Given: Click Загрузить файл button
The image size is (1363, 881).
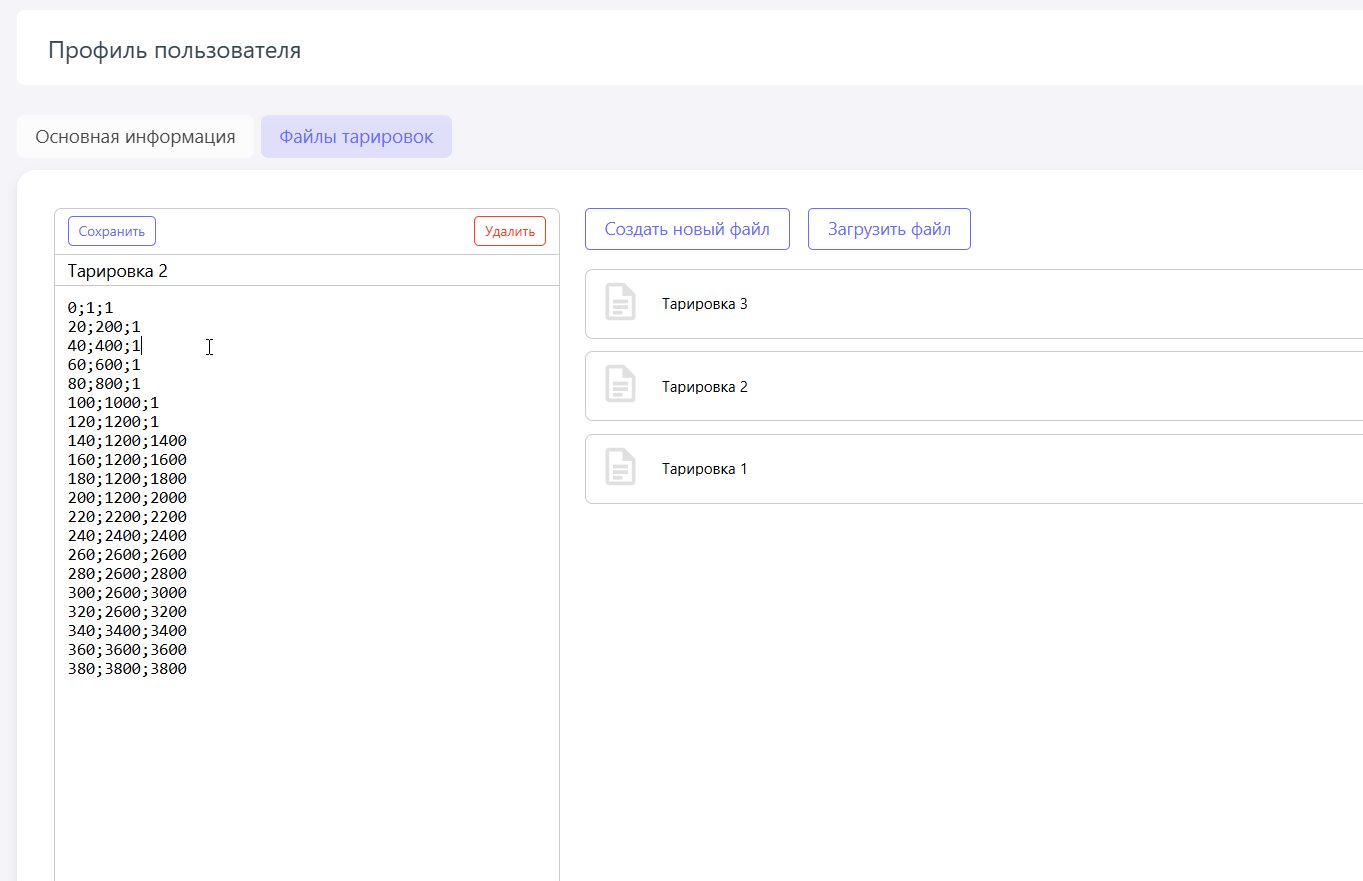Looking at the screenshot, I should point(889,229).
